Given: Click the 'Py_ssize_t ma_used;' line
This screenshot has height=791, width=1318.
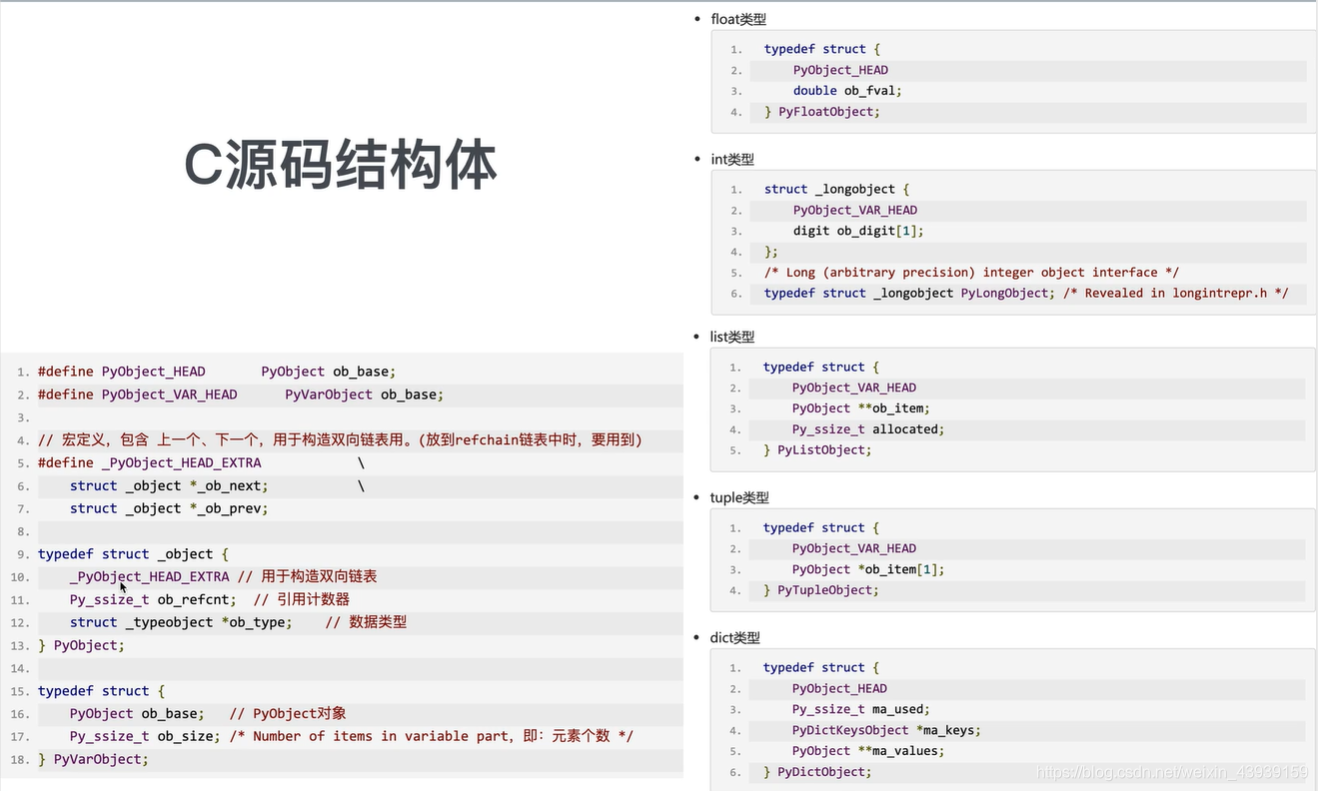Looking at the screenshot, I should click(861, 709).
